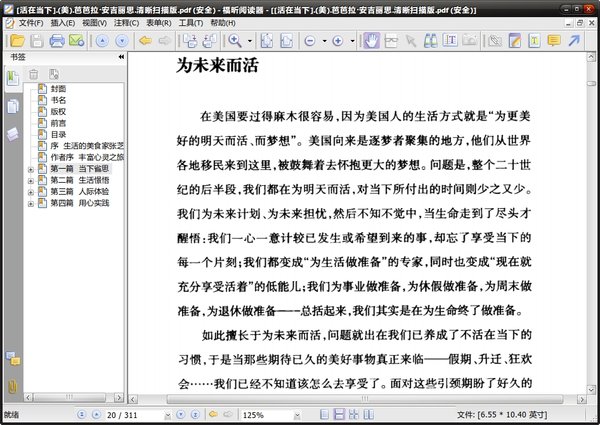Click the attachments paperclip icon
Viewport: 600px width, 425px height.
[x=13, y=385]
